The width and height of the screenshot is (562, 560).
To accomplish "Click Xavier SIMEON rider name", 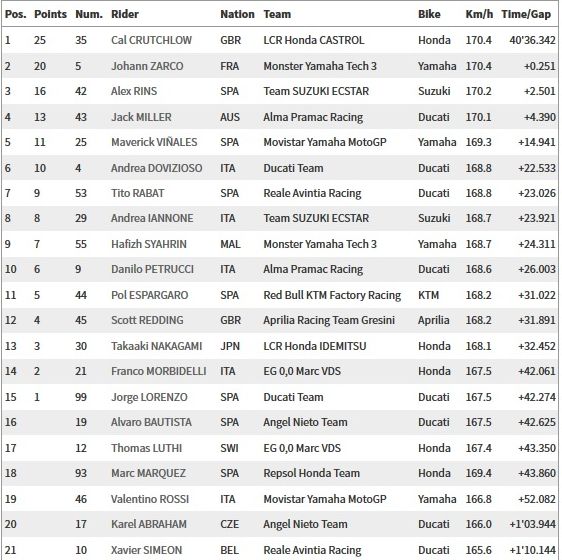I will tap(146, 550).
